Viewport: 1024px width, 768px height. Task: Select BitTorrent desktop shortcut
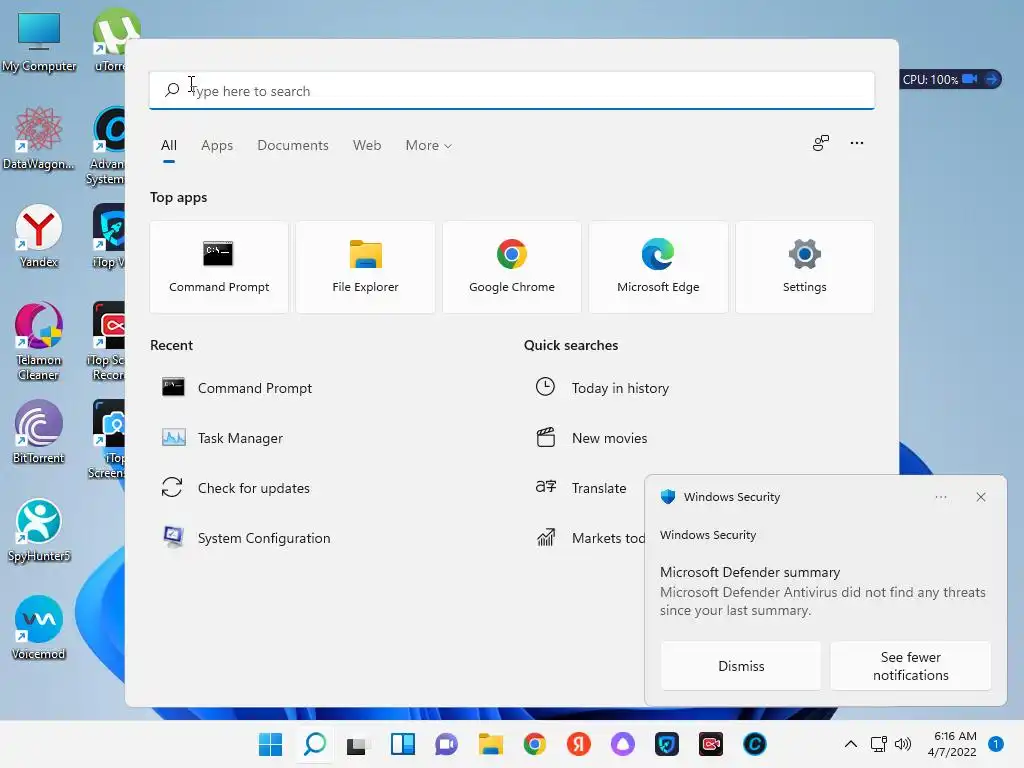39,432
